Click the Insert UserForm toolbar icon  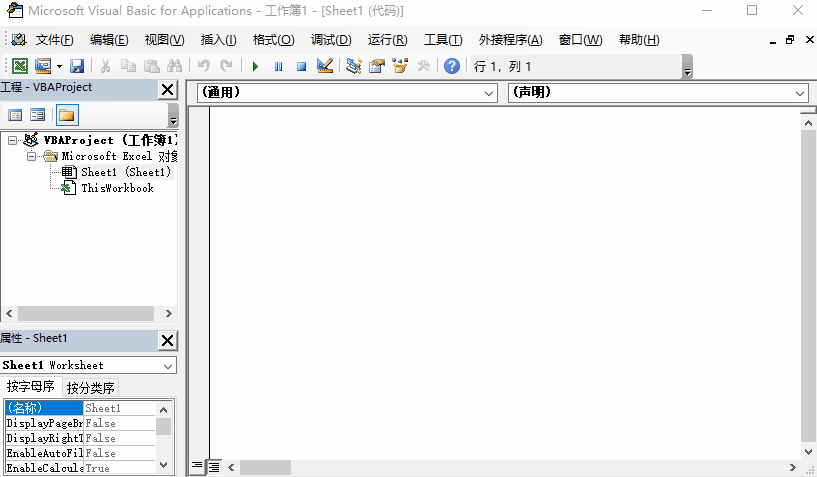click(x=43, y=66)
